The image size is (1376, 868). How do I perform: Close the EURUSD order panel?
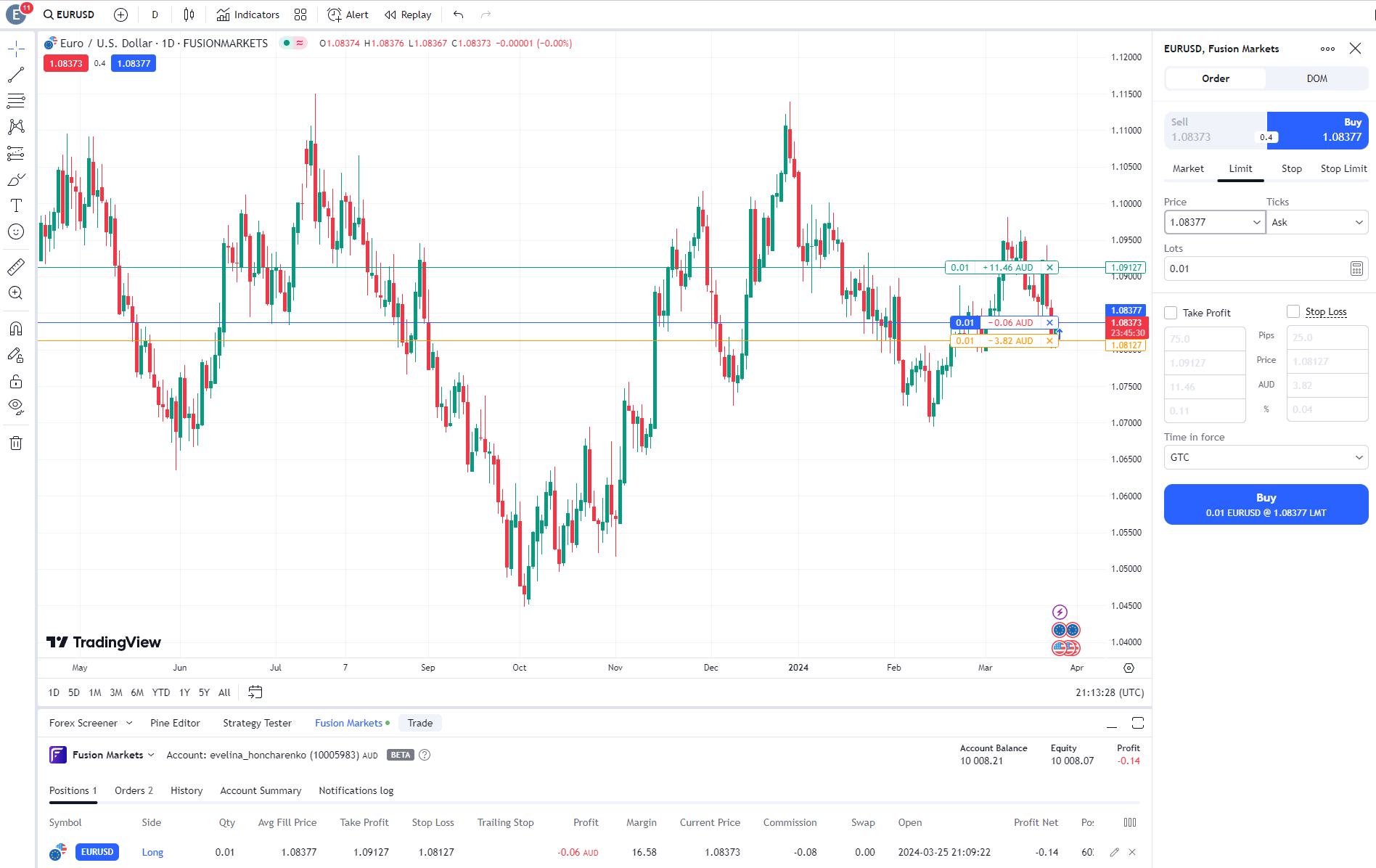(x=1355, y=49)
